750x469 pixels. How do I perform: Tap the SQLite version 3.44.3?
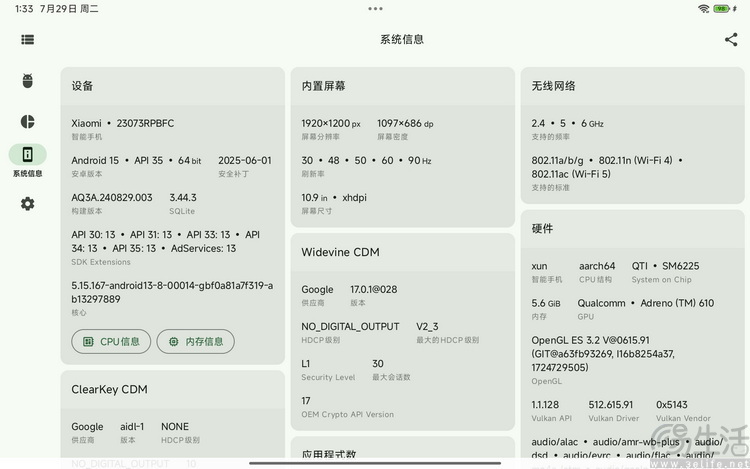coord(183,197)
